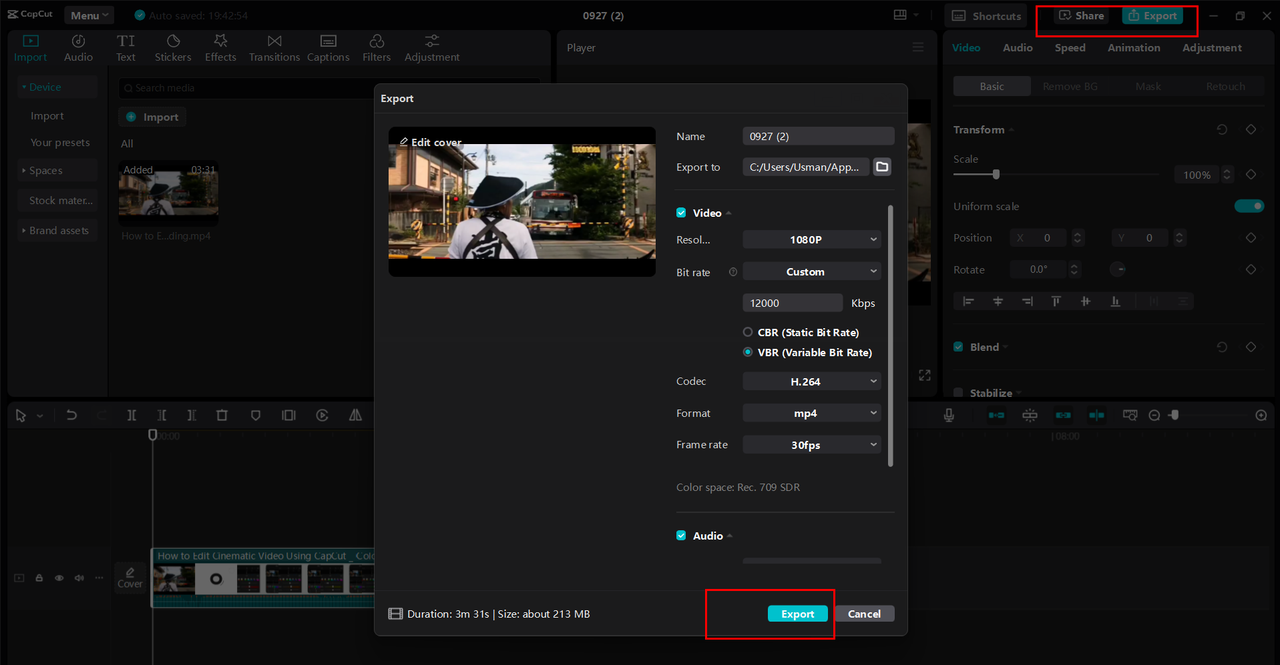The width and height of the screenshot is (1280, 665).
Task: Click the Bit rate info icon
Action: [733, 272]
